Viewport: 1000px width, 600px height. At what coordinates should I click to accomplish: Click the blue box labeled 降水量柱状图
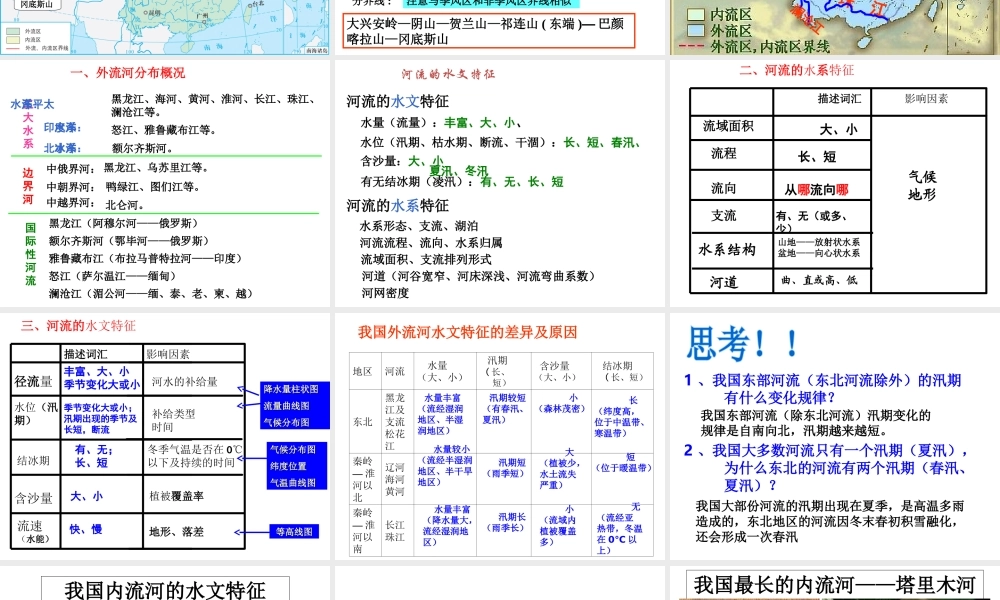pyautogui.click(x=291, y=389)
